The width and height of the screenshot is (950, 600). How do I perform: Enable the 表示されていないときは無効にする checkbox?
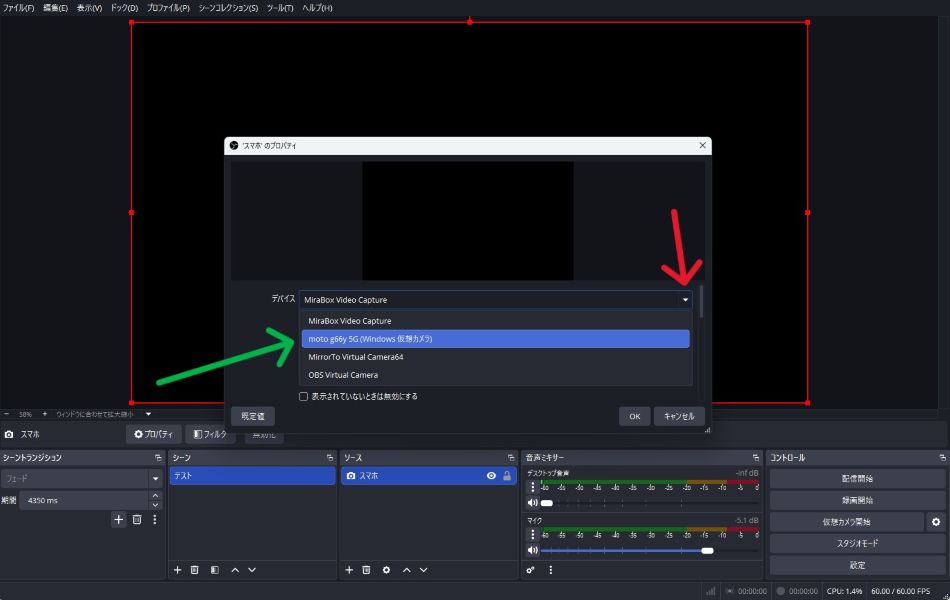coord(304,397)
